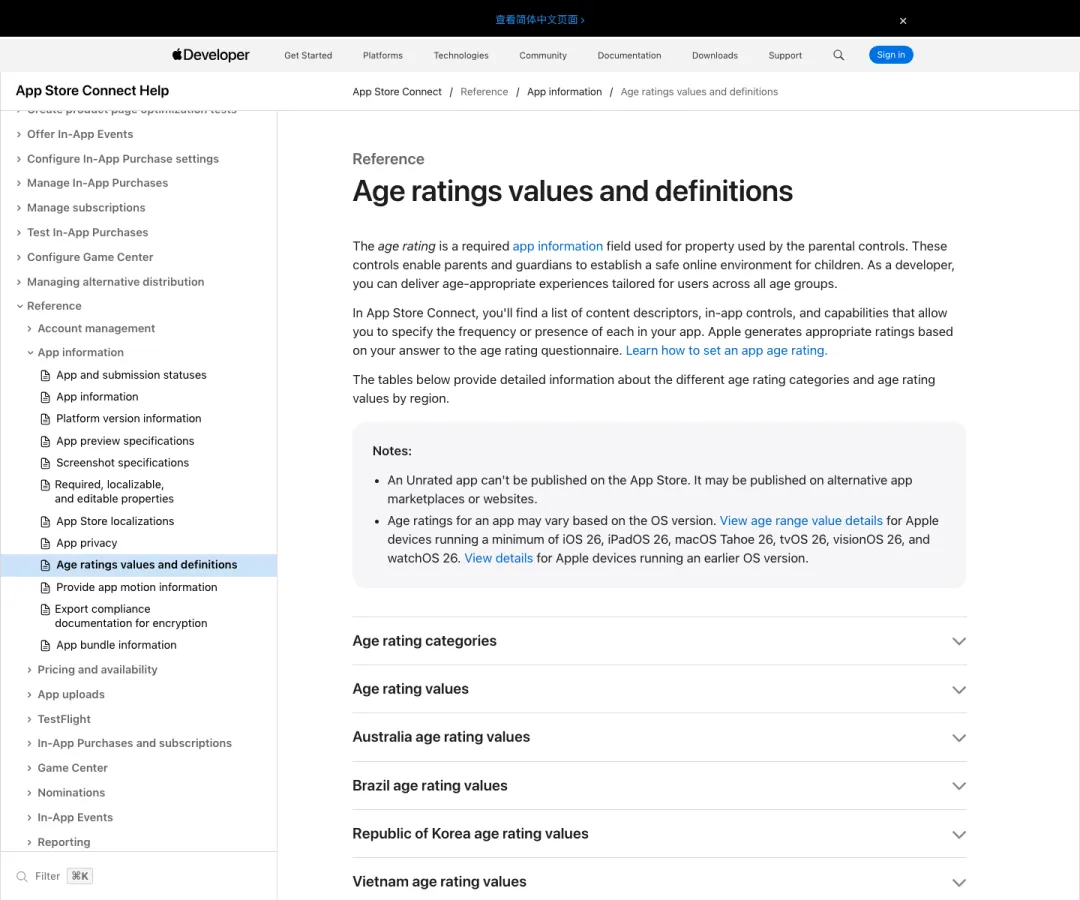The image size is (1080, 900).
Task: Follow the app information link
Action: click(x=557, y=247)
